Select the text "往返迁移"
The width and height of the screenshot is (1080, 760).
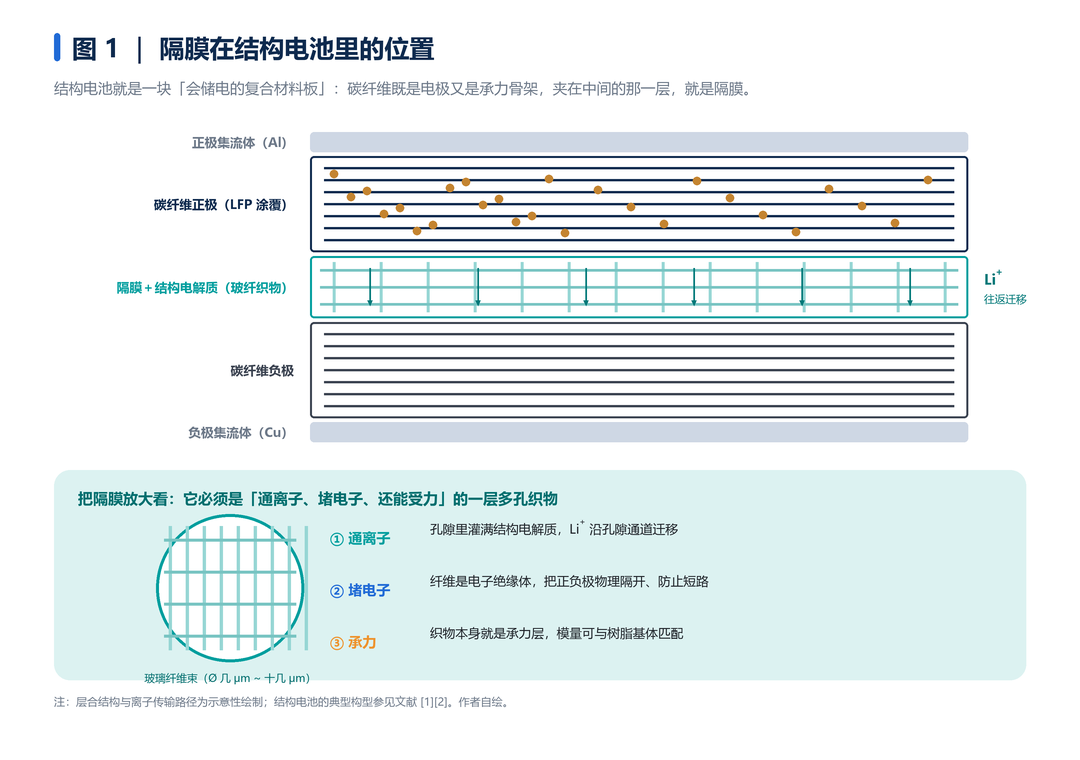[1005, 300]
